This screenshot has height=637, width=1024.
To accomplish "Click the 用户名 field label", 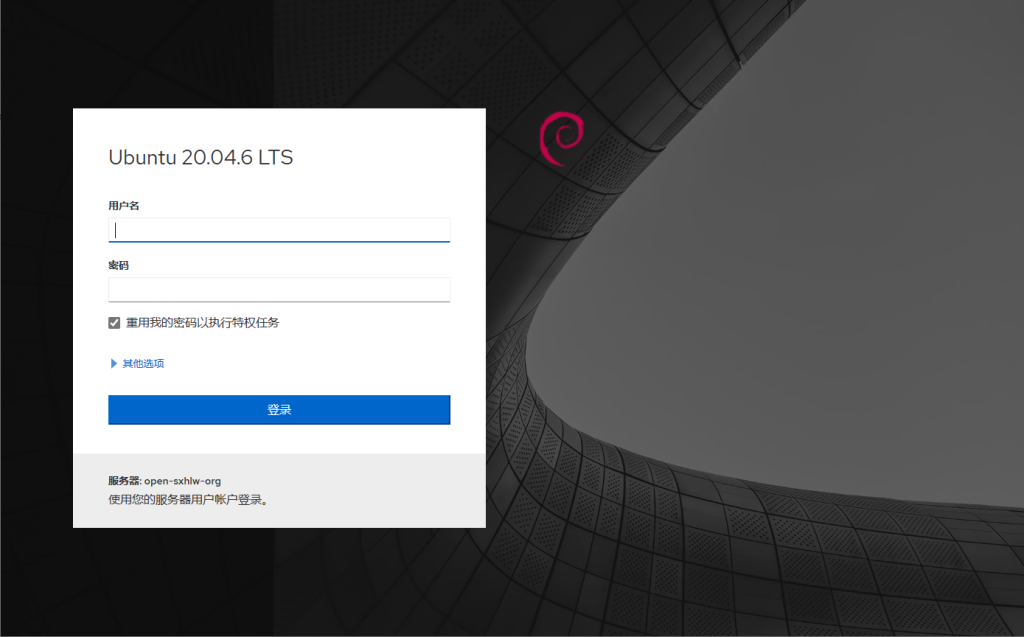I will coord(123,205).
